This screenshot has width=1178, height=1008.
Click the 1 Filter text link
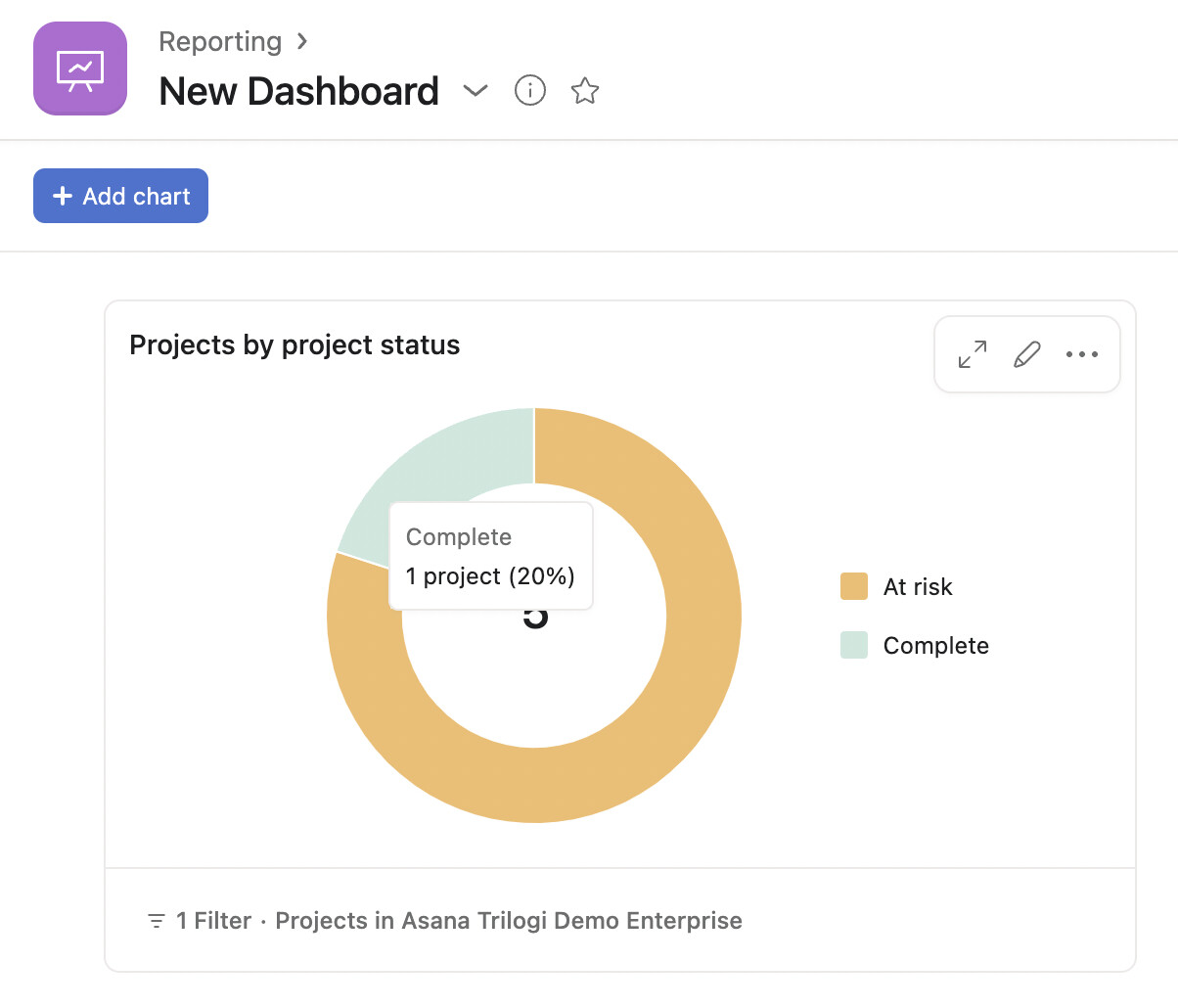coord(213,921)
